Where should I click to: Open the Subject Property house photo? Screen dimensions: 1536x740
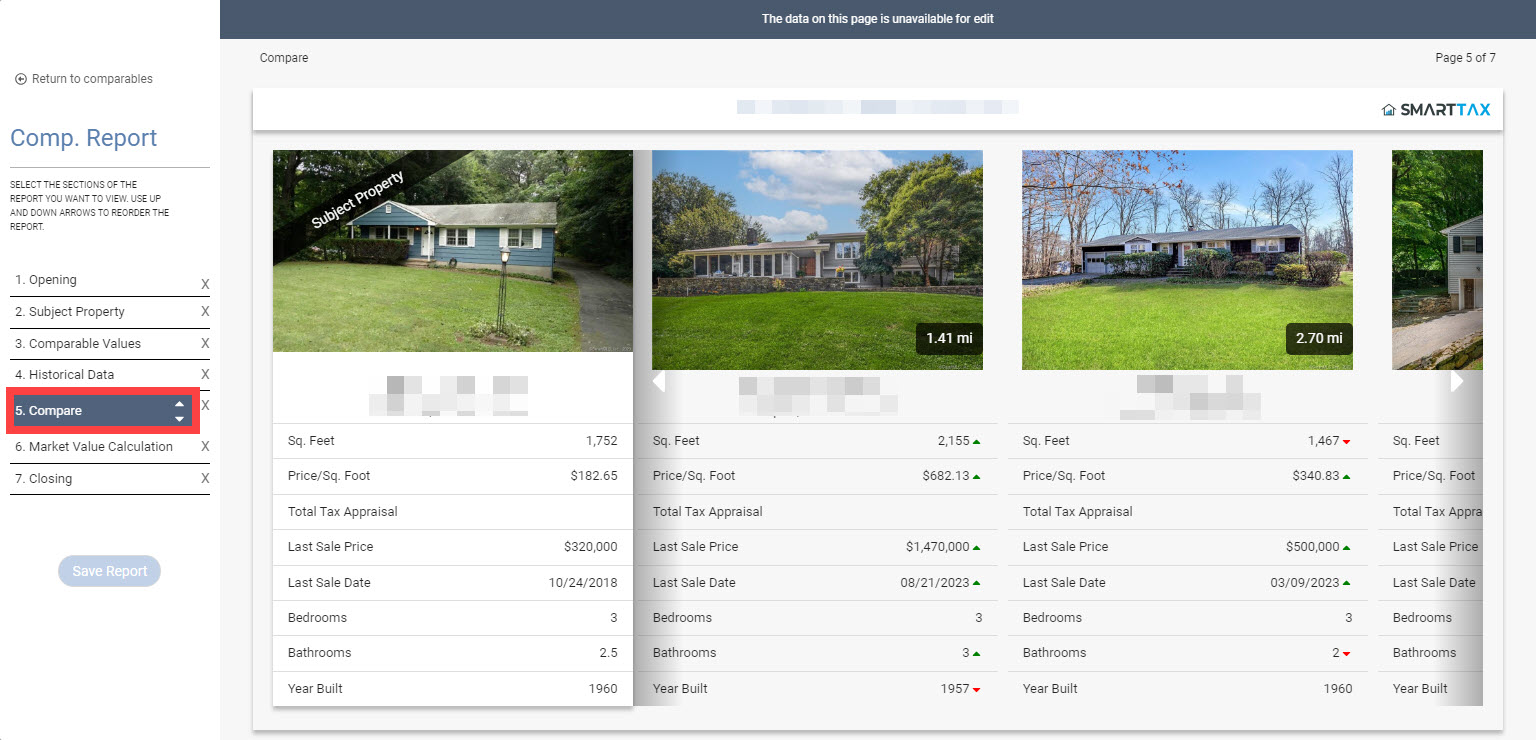coord(453,251)
